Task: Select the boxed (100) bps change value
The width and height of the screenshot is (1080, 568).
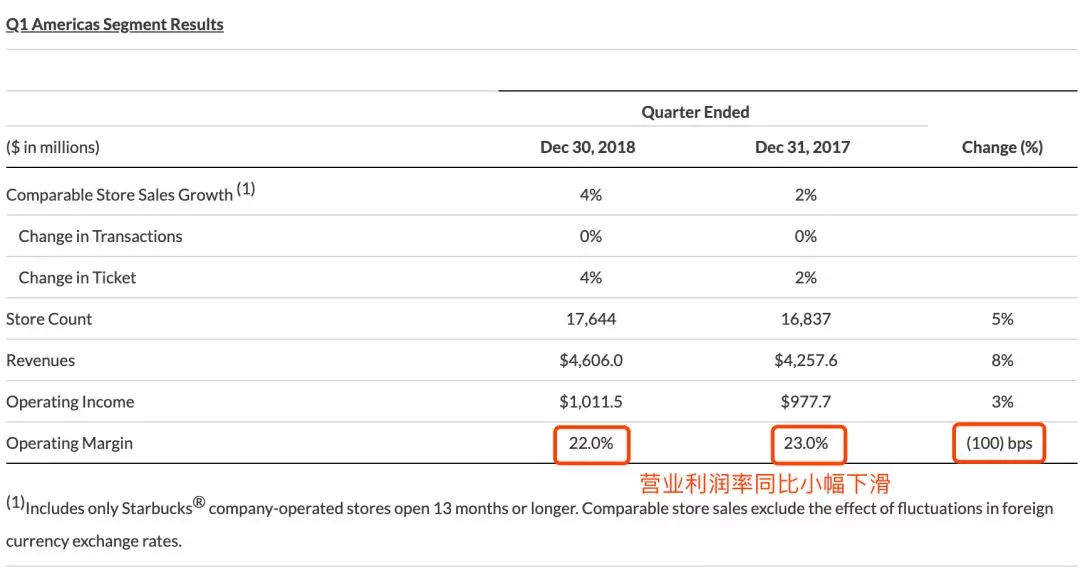Action: coord(998,443)
